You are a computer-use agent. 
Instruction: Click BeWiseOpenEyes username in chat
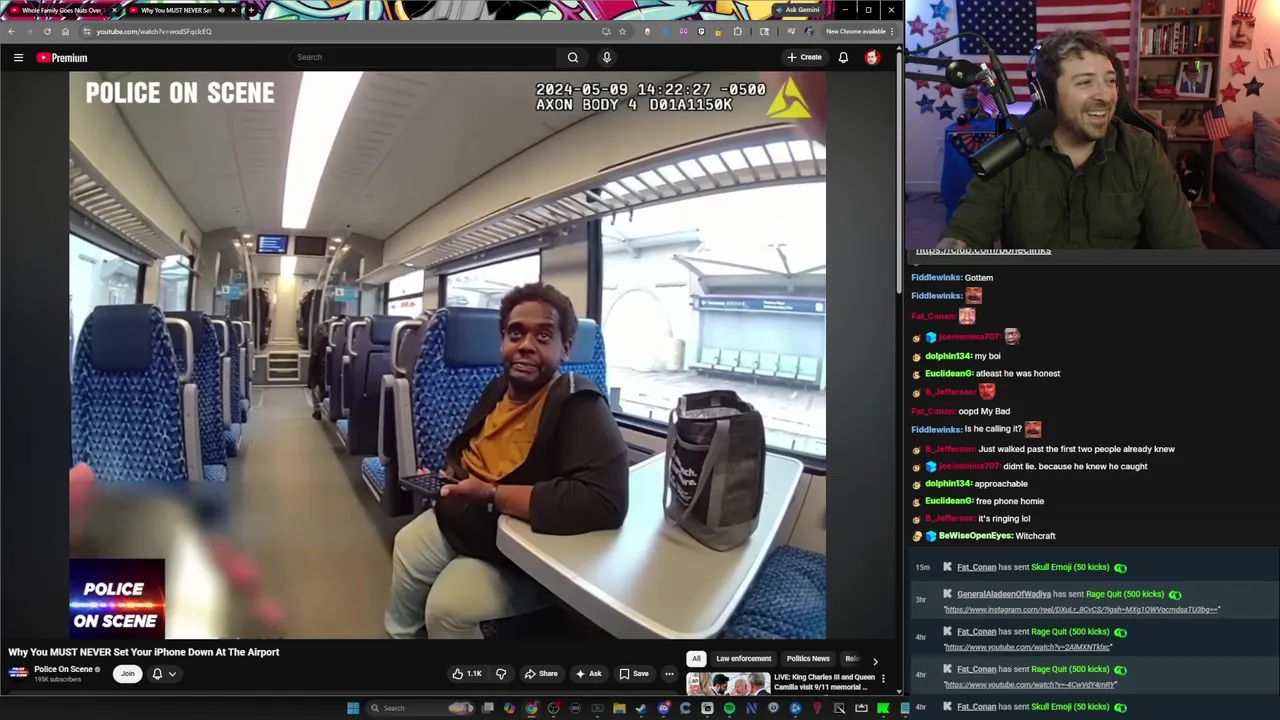click(976, 536)
